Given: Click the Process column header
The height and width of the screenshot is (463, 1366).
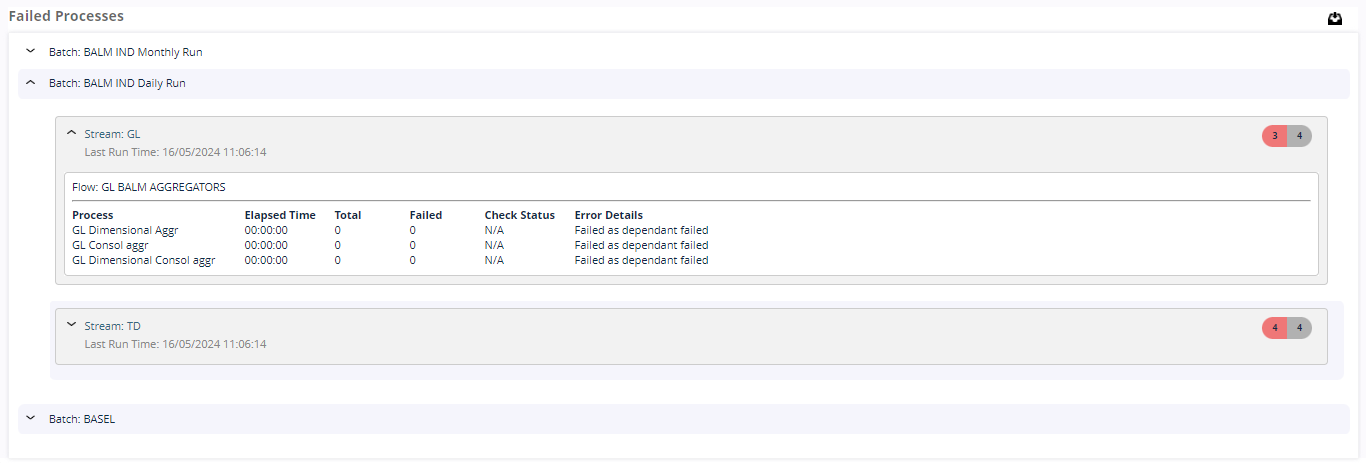Looking at the screenshot, I should [x=93, y=215].
